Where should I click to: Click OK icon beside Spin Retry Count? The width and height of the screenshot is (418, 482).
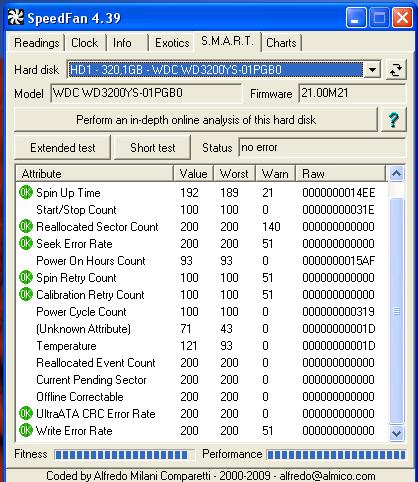[26, 277]
